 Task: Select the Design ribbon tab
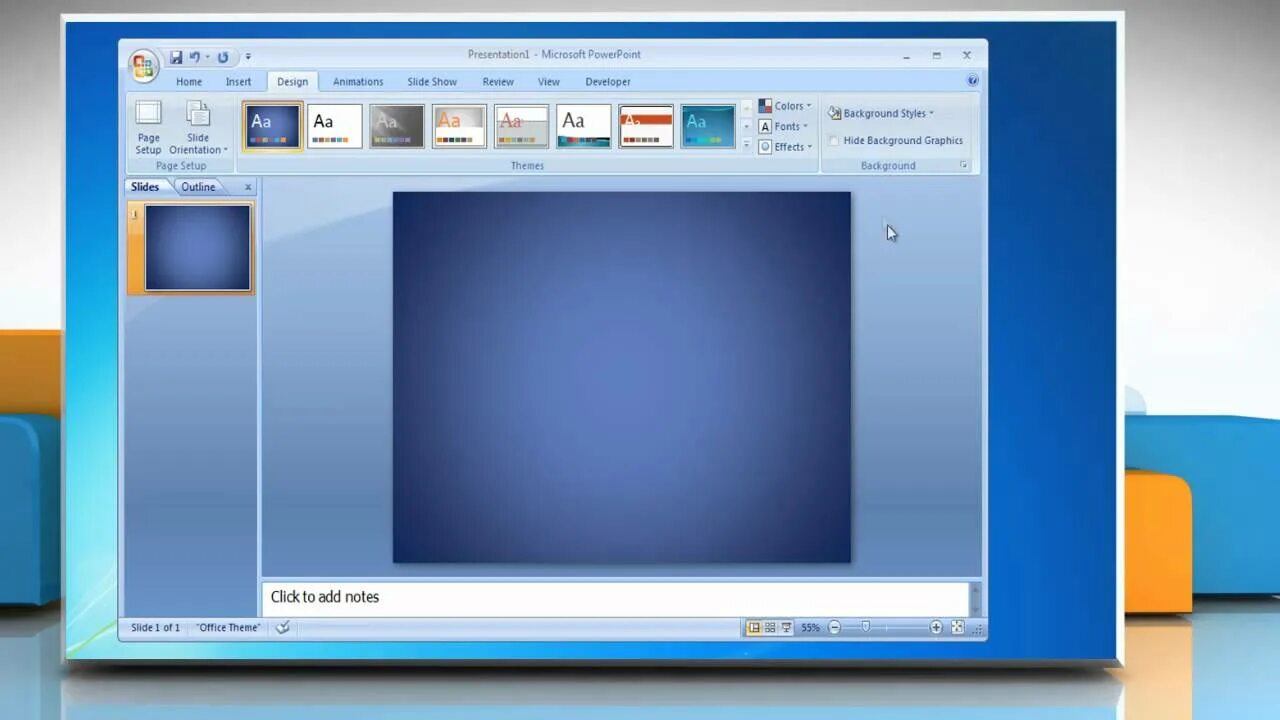tap(292, 82)
